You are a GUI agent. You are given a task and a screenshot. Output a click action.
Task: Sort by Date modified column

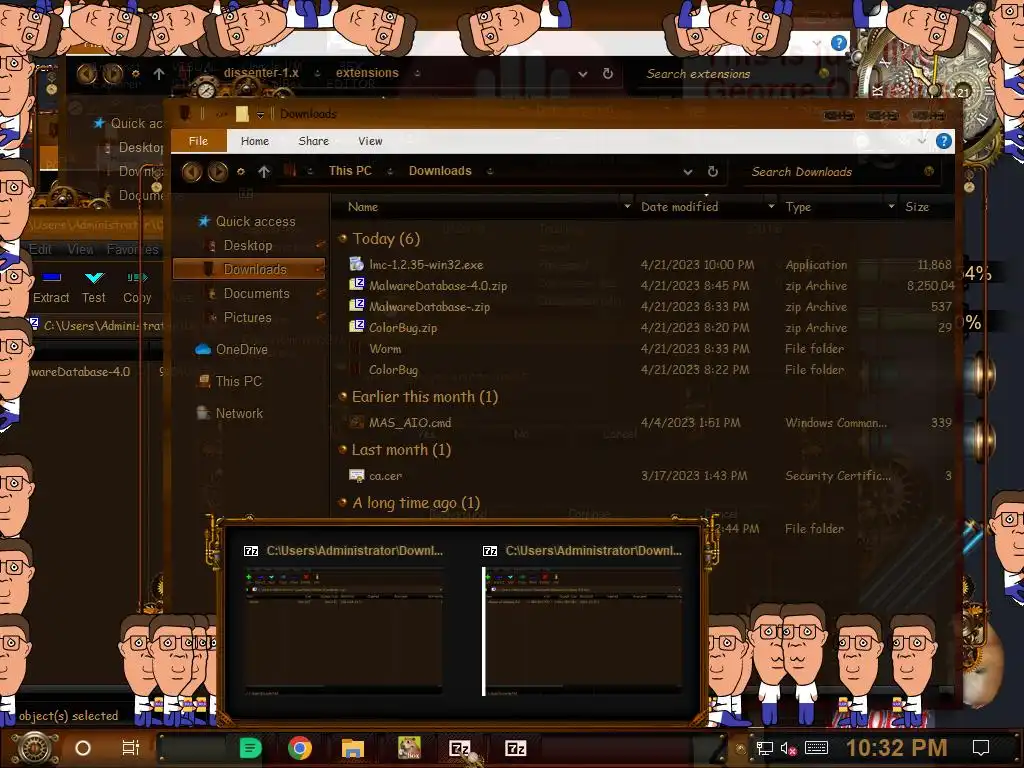[679, 207]
